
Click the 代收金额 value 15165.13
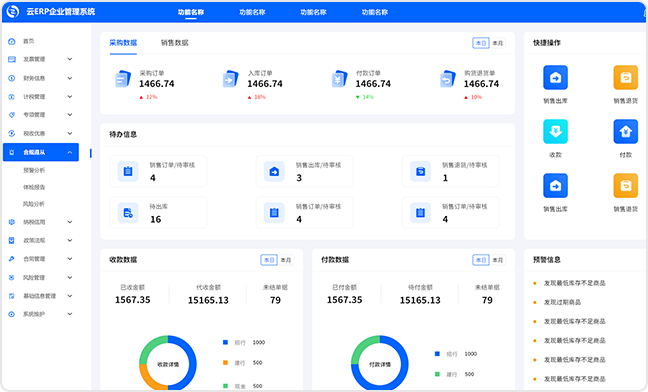[x=208, y=300]
